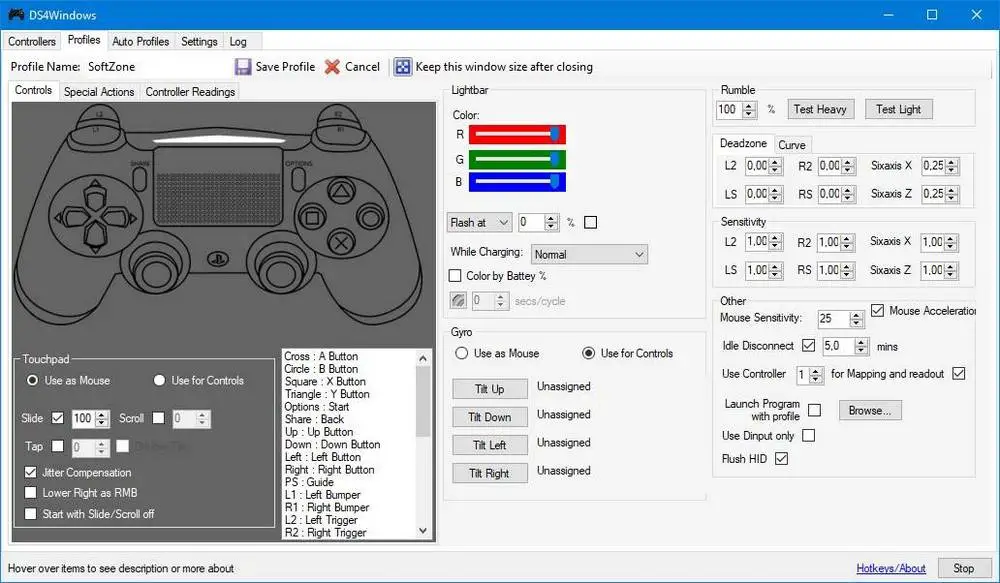
Task: Click the Share button on the controller image
Action: (140, 179)
